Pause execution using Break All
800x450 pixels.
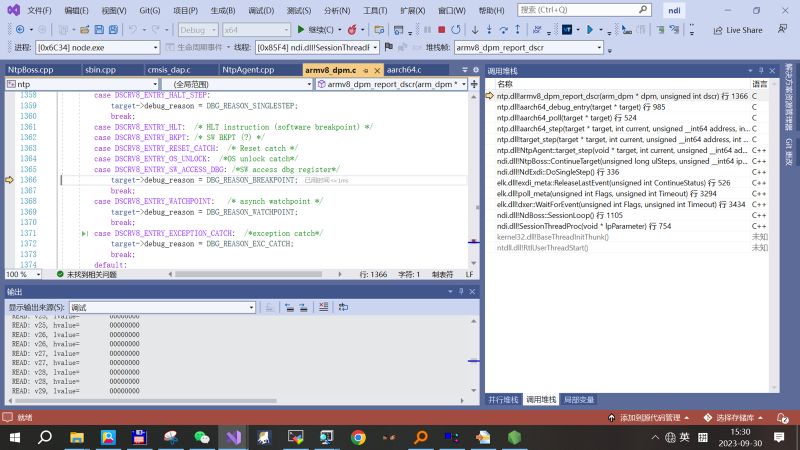[428, 30]
